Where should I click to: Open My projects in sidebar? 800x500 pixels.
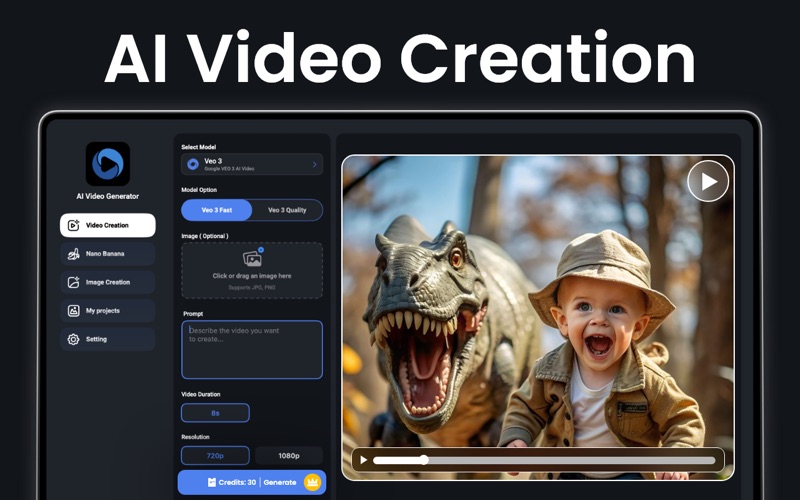pyautogui.click(x=108, y=311)
